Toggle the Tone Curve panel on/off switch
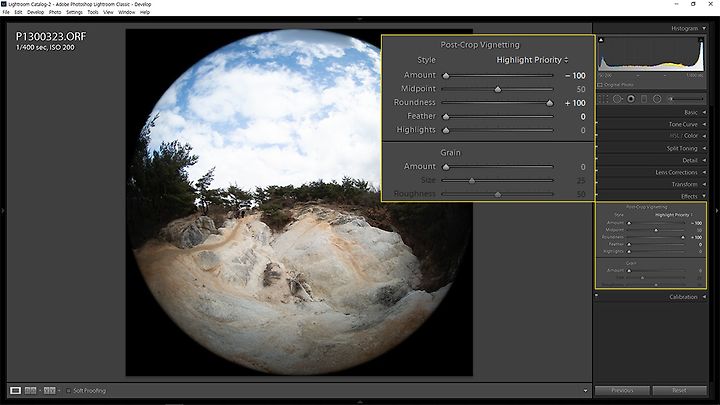 click(x=596, y=123)
